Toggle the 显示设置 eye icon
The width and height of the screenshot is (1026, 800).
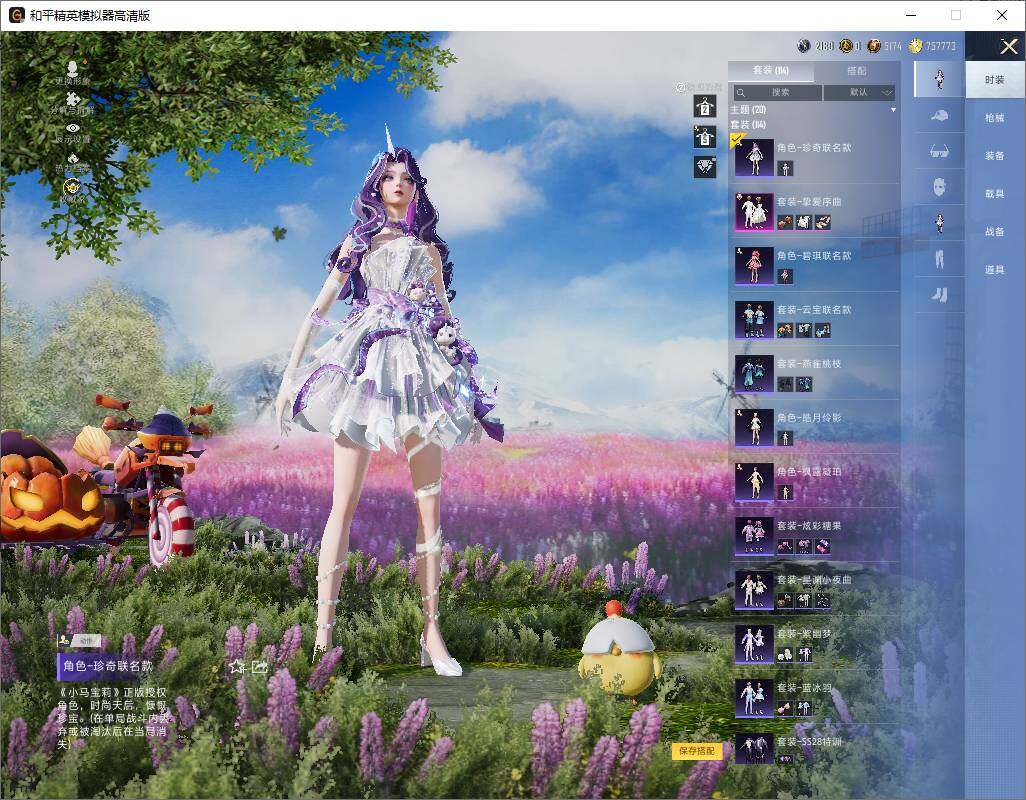[x=73, y=128]
